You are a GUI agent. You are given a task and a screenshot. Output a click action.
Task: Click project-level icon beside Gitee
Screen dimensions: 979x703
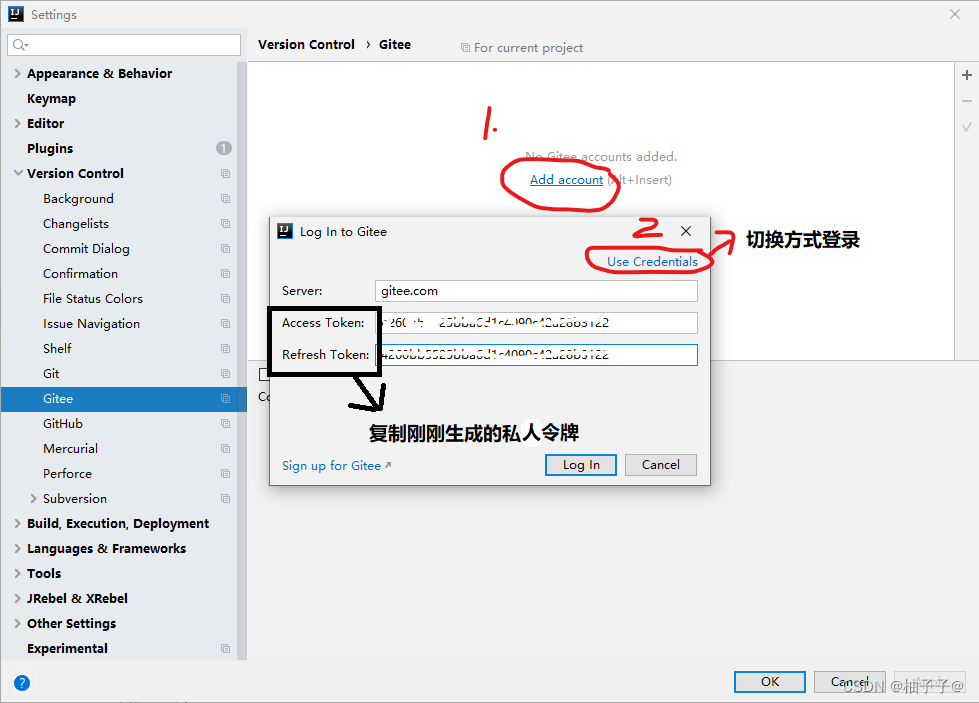(x=225, y=398)
